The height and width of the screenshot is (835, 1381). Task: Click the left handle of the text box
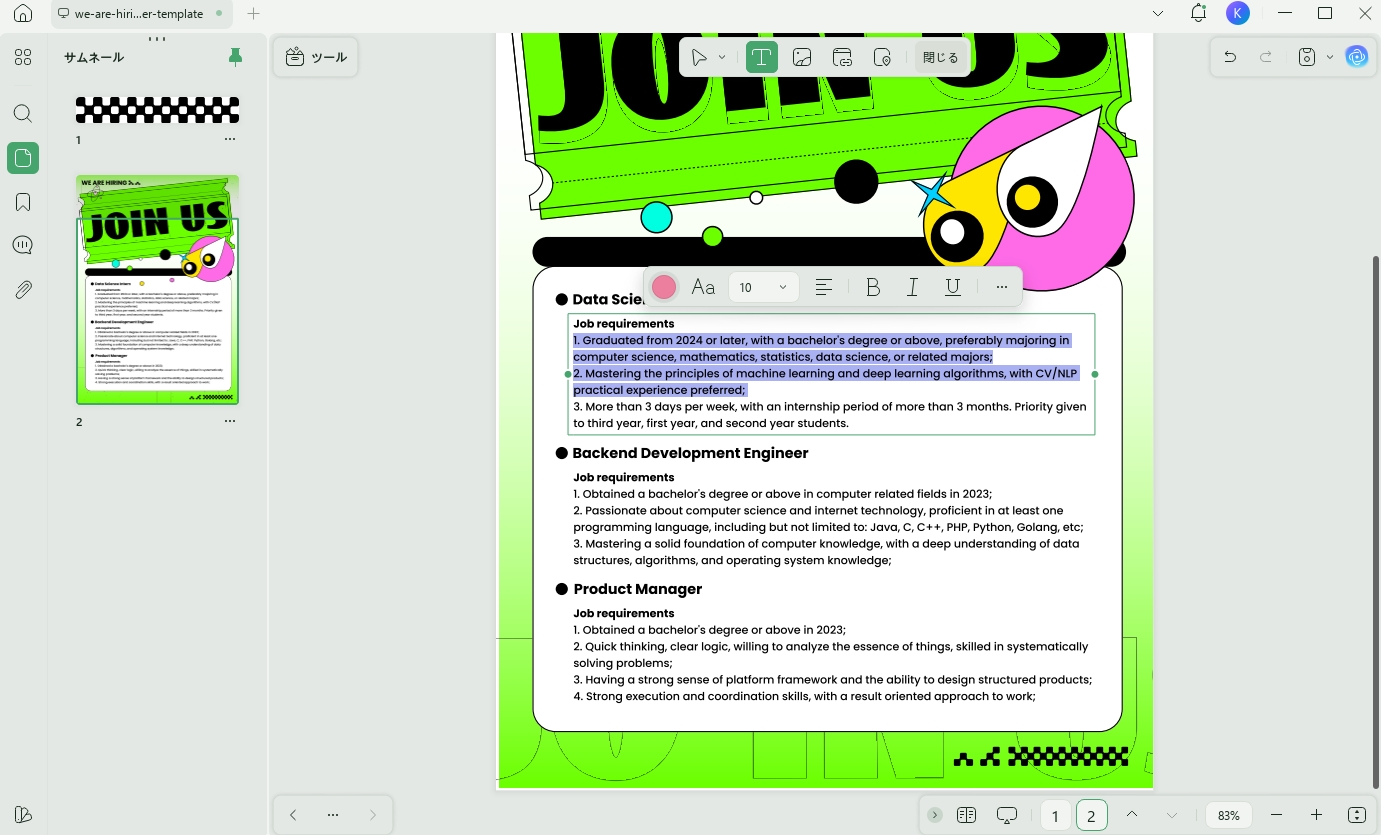coord(568,374)
